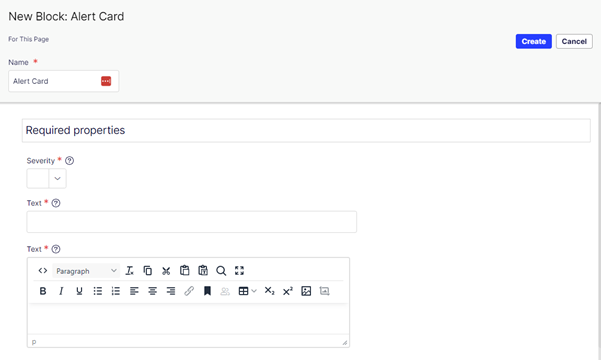Click the subscript button
This screenshot has width=601, height=360.
click(x=269, y=291)
